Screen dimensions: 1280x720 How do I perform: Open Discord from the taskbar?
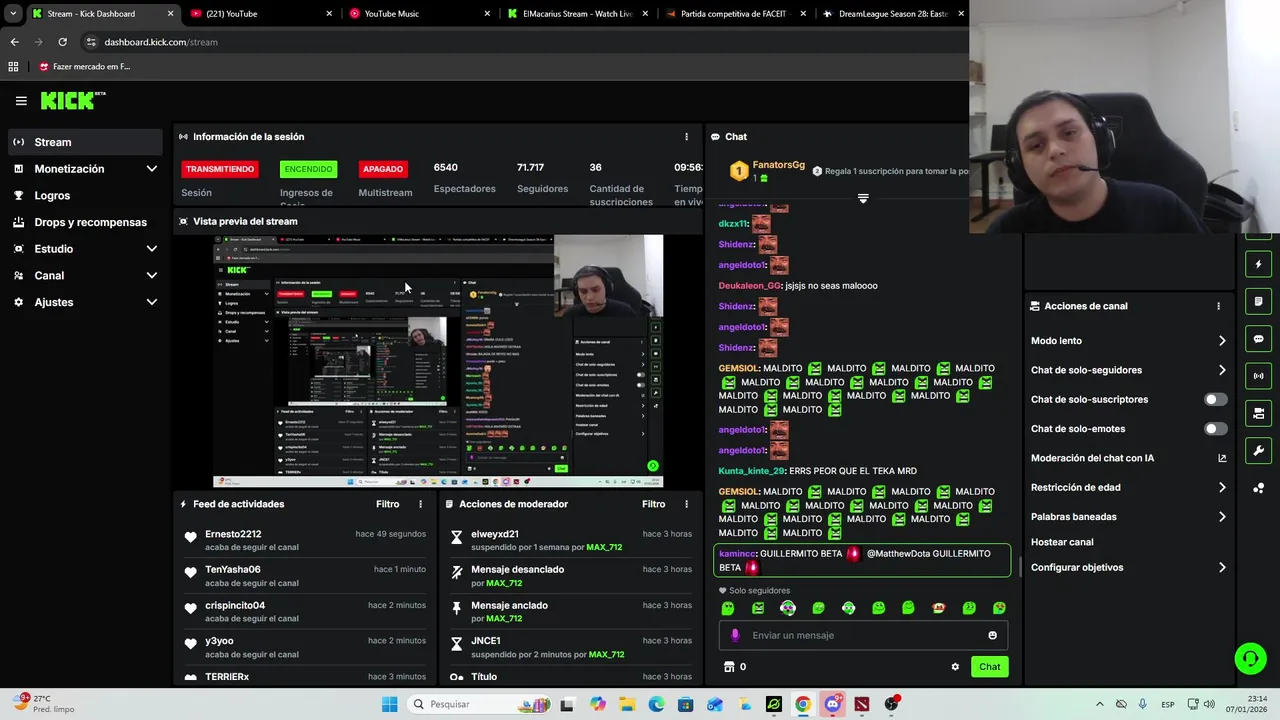(x=832, y=704)
